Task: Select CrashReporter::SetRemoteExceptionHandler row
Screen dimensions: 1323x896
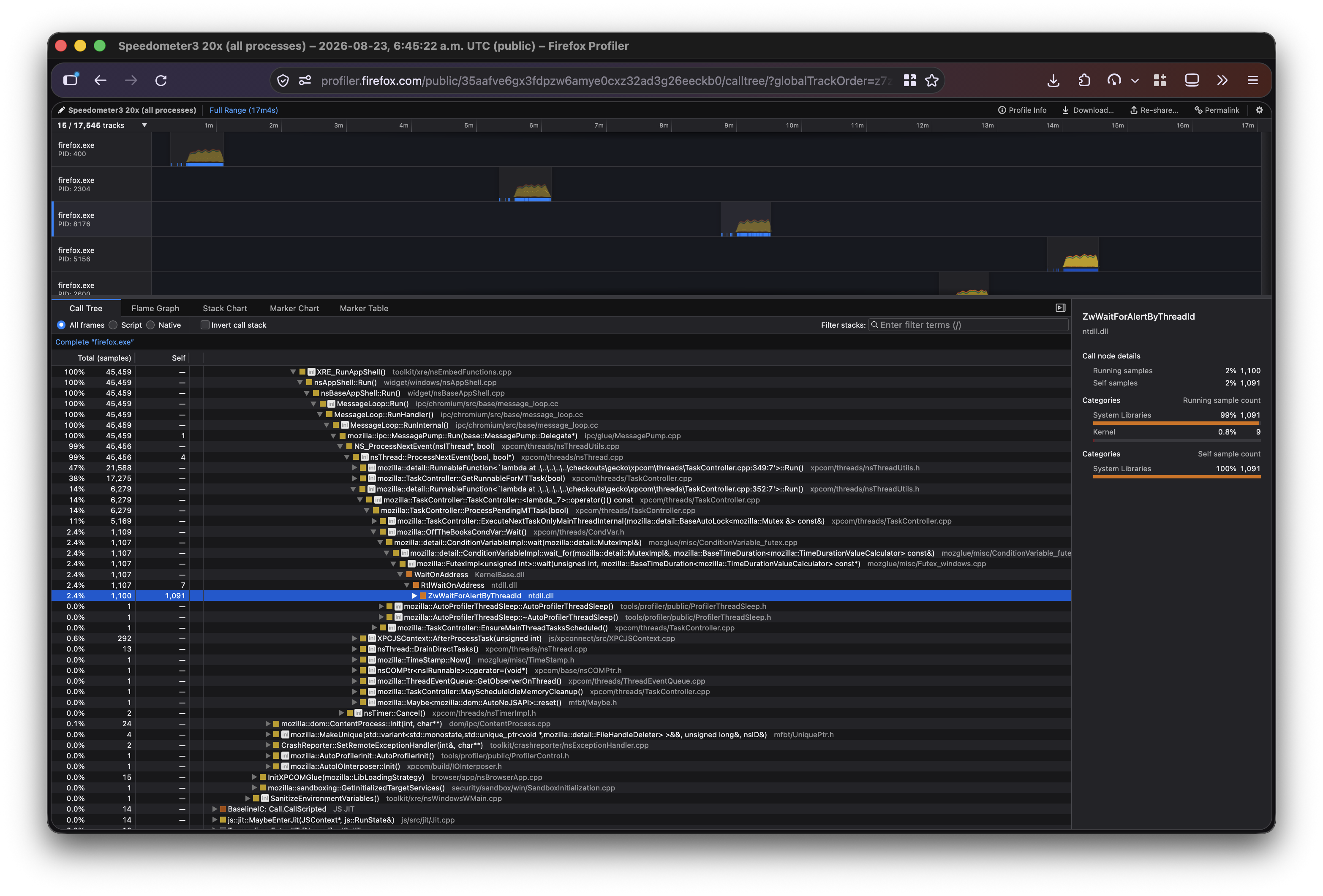Action: coord(561,745)
